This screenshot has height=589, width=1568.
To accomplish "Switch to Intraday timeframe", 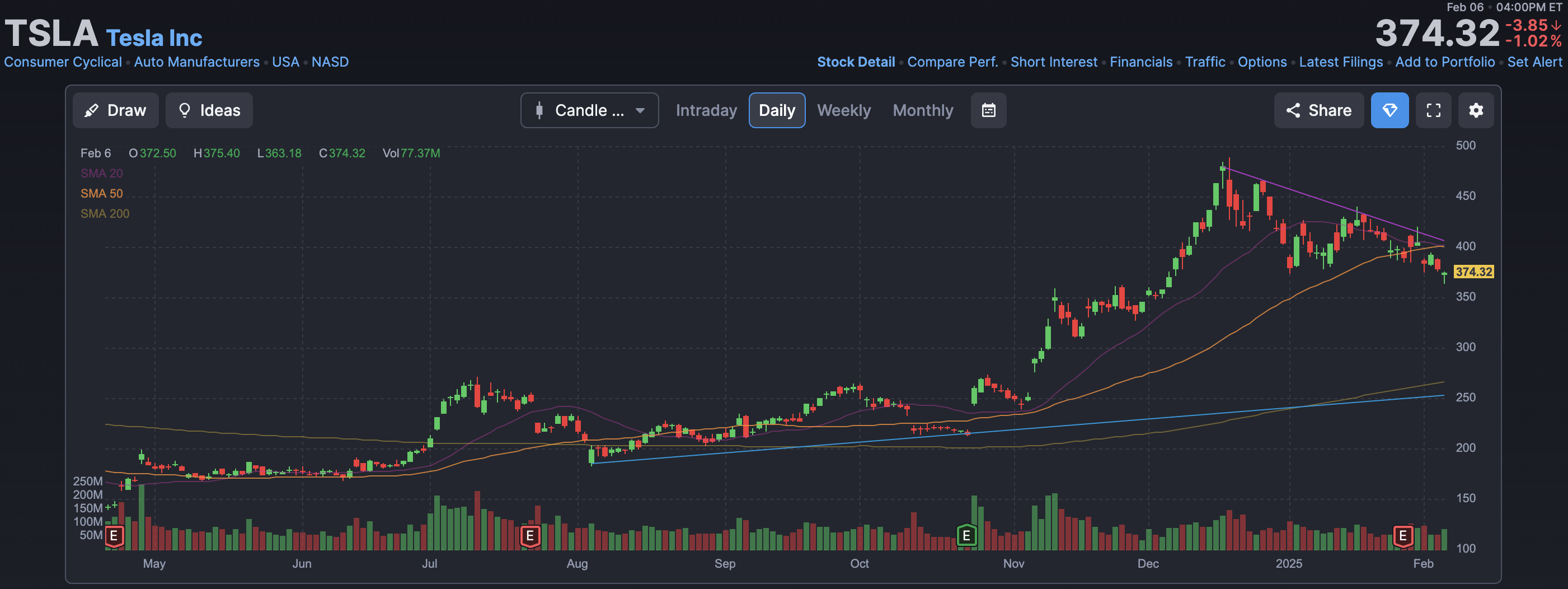I will (x=706, y=110).
